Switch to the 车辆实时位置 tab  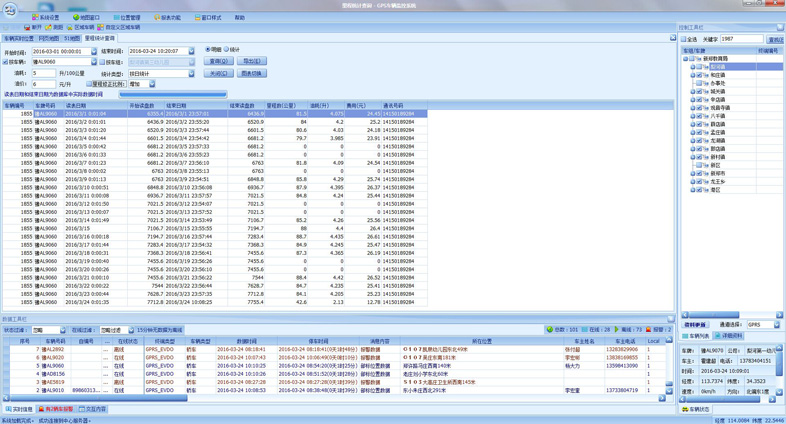tap(18, 38)
